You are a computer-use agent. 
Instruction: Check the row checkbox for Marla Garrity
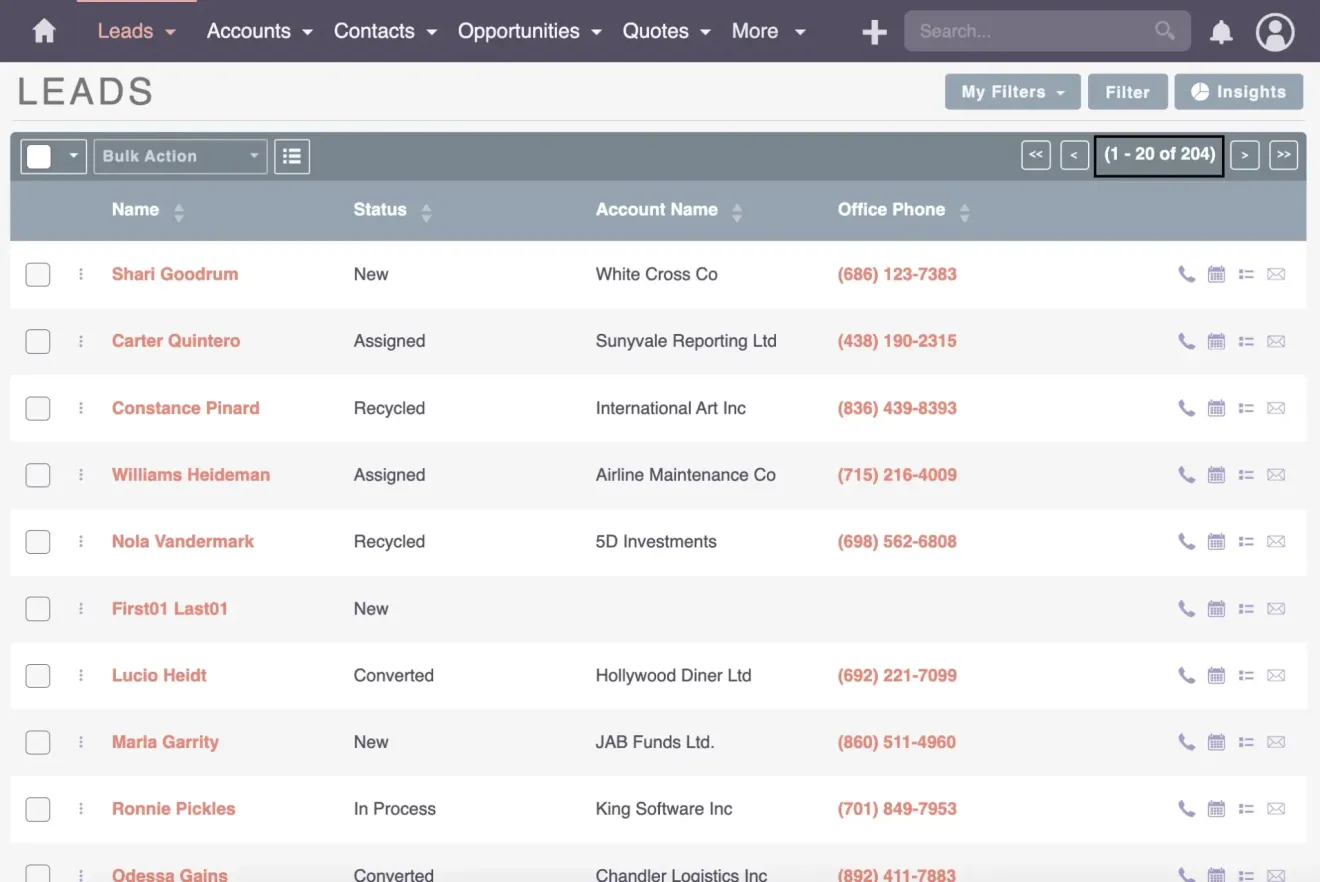pyautogui.click(x=37, y=742)
